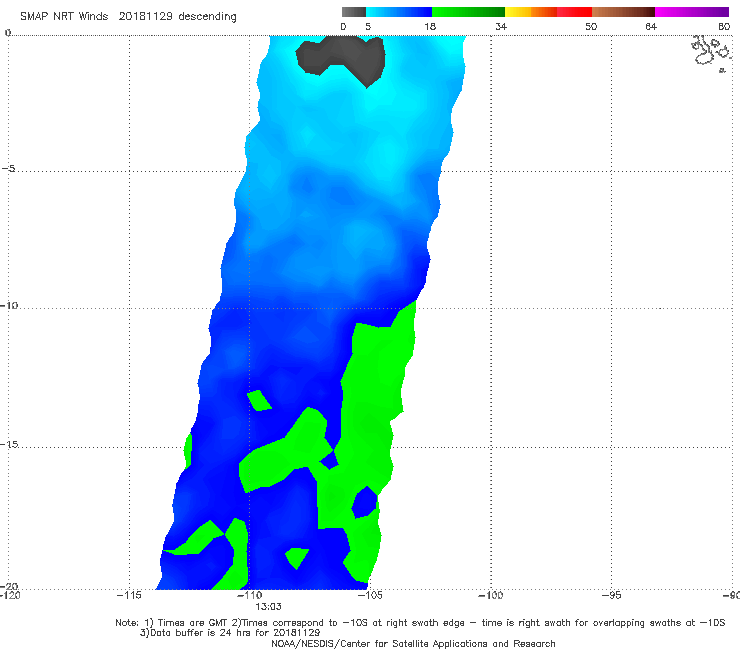Click the color bar label '18'
The width and height of the screenshot is (740, 650).
tap(430, 26)
